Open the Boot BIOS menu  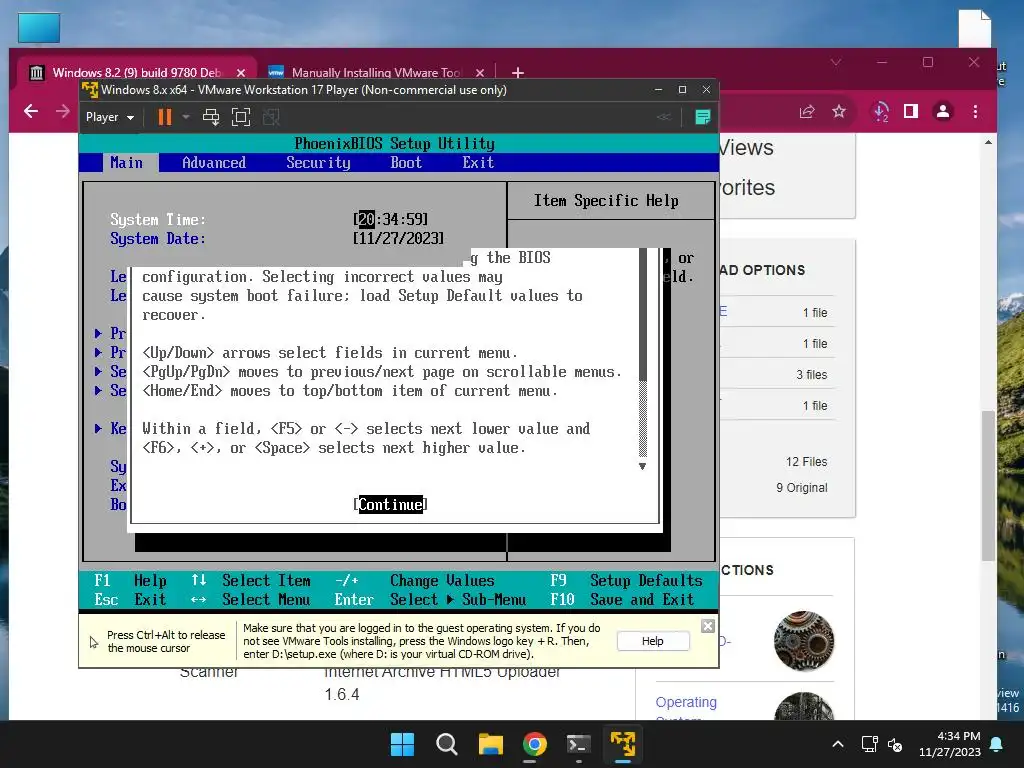406,163
